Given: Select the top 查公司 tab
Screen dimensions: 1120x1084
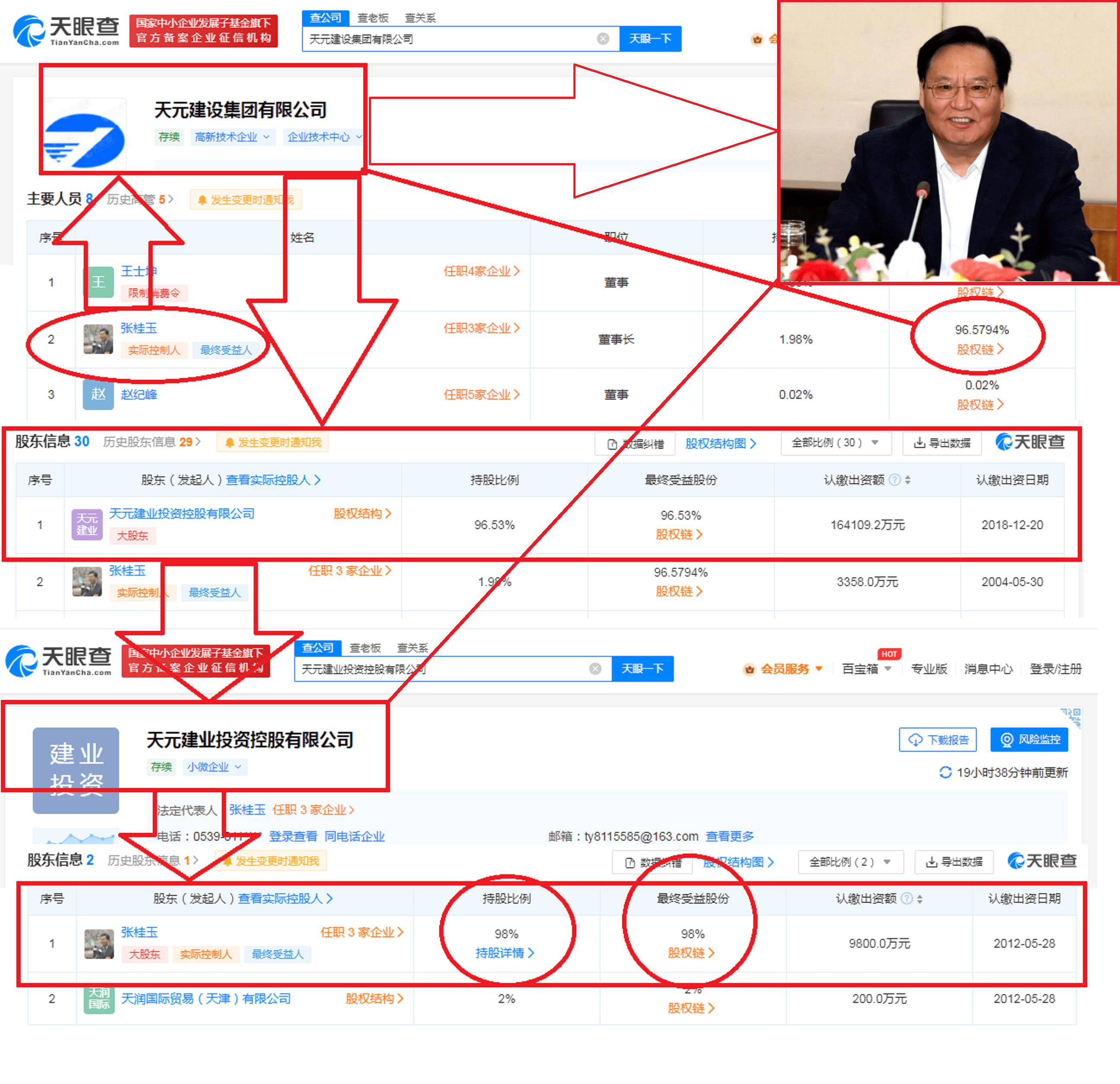Looking at the screenshot, I should pos(325,18).
